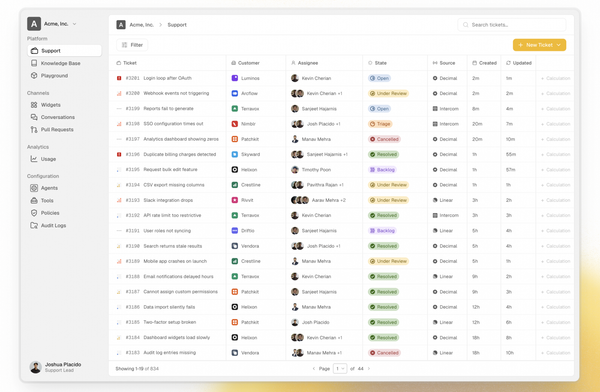The width and height of the screenshot is (600, 392).
Task: Open the Open state badge for #3201
Action: point(380,78)
